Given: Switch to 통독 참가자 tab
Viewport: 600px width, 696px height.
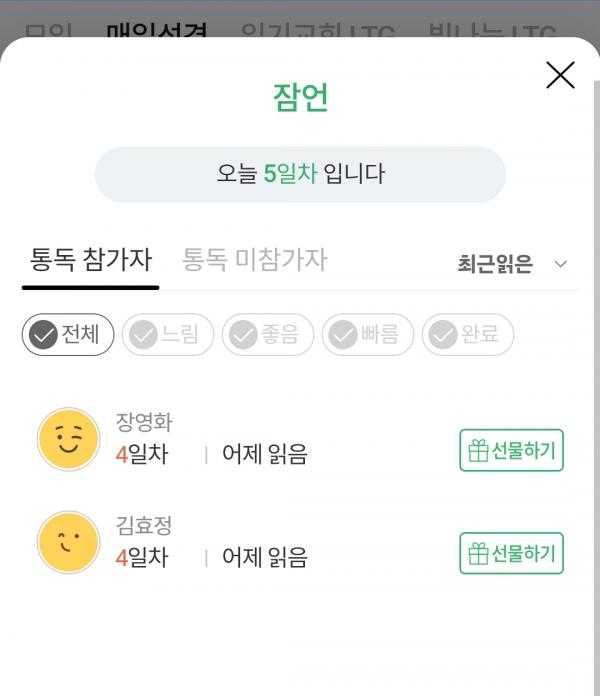Looking at the screenshot, I should tap(91, 260).
